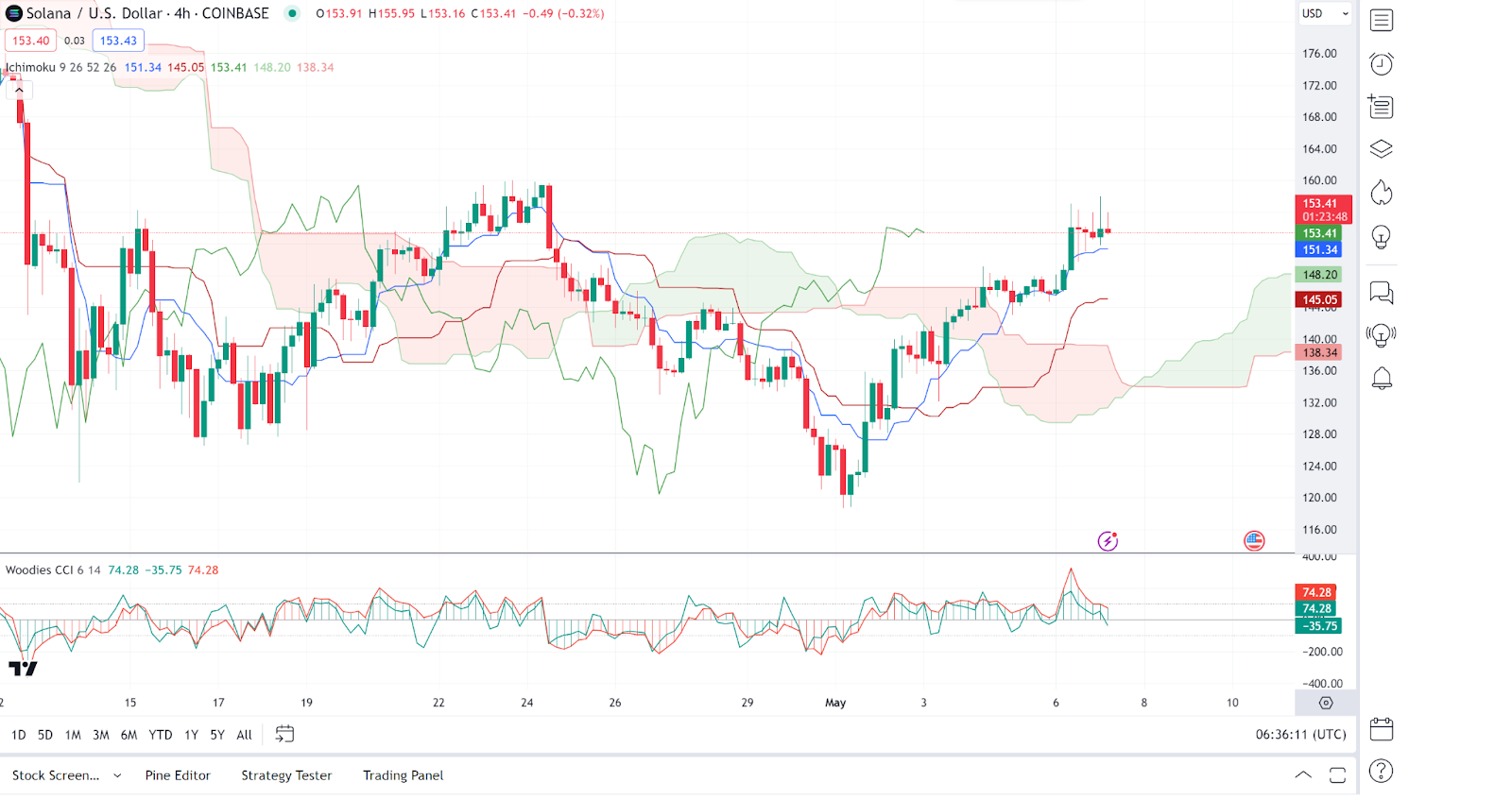Open chart scale settings gear icon
Screen dimensions: 1512x799
1326,703
